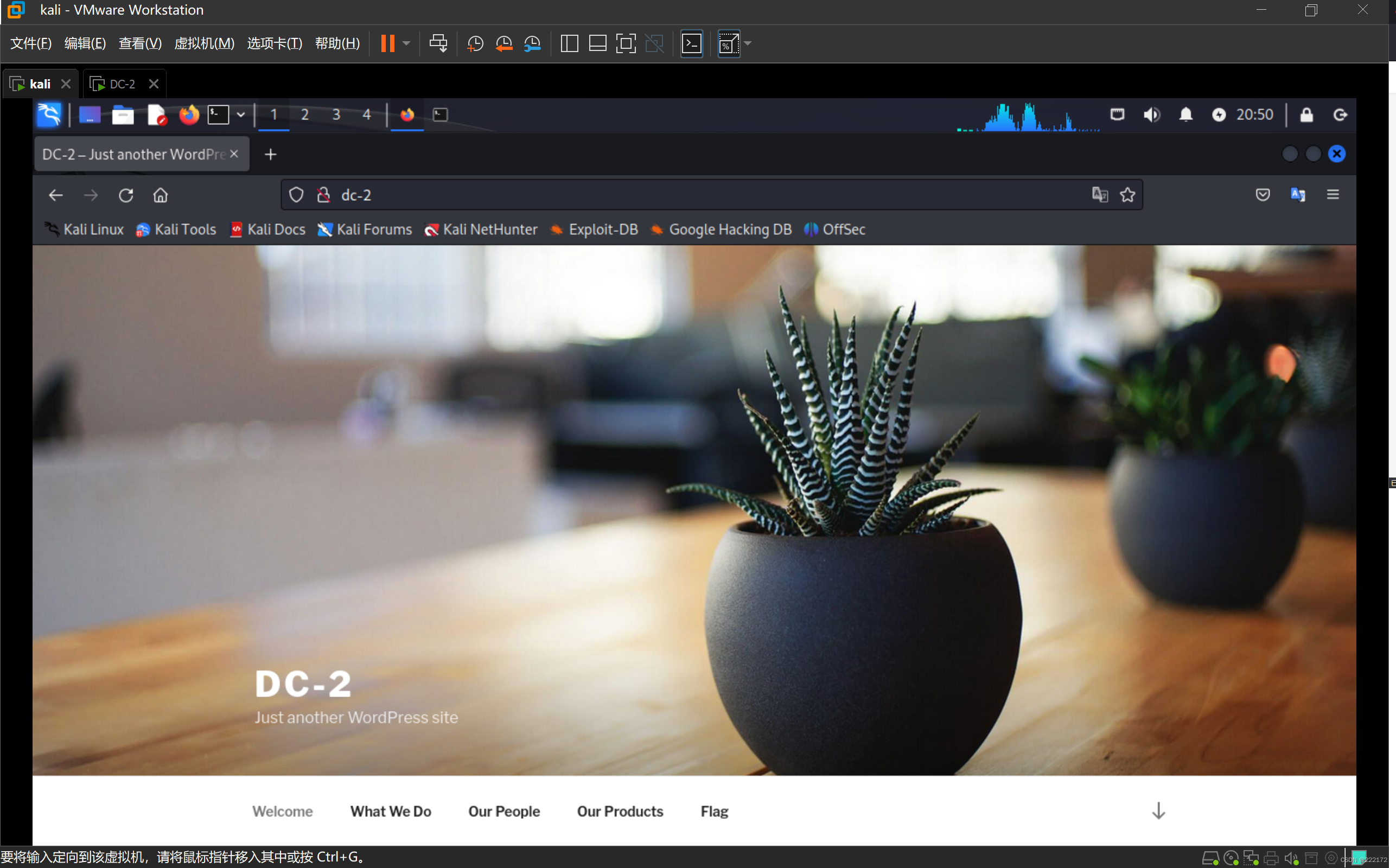Toggle Firefox tracking protection shield icon

pos(296,195)
